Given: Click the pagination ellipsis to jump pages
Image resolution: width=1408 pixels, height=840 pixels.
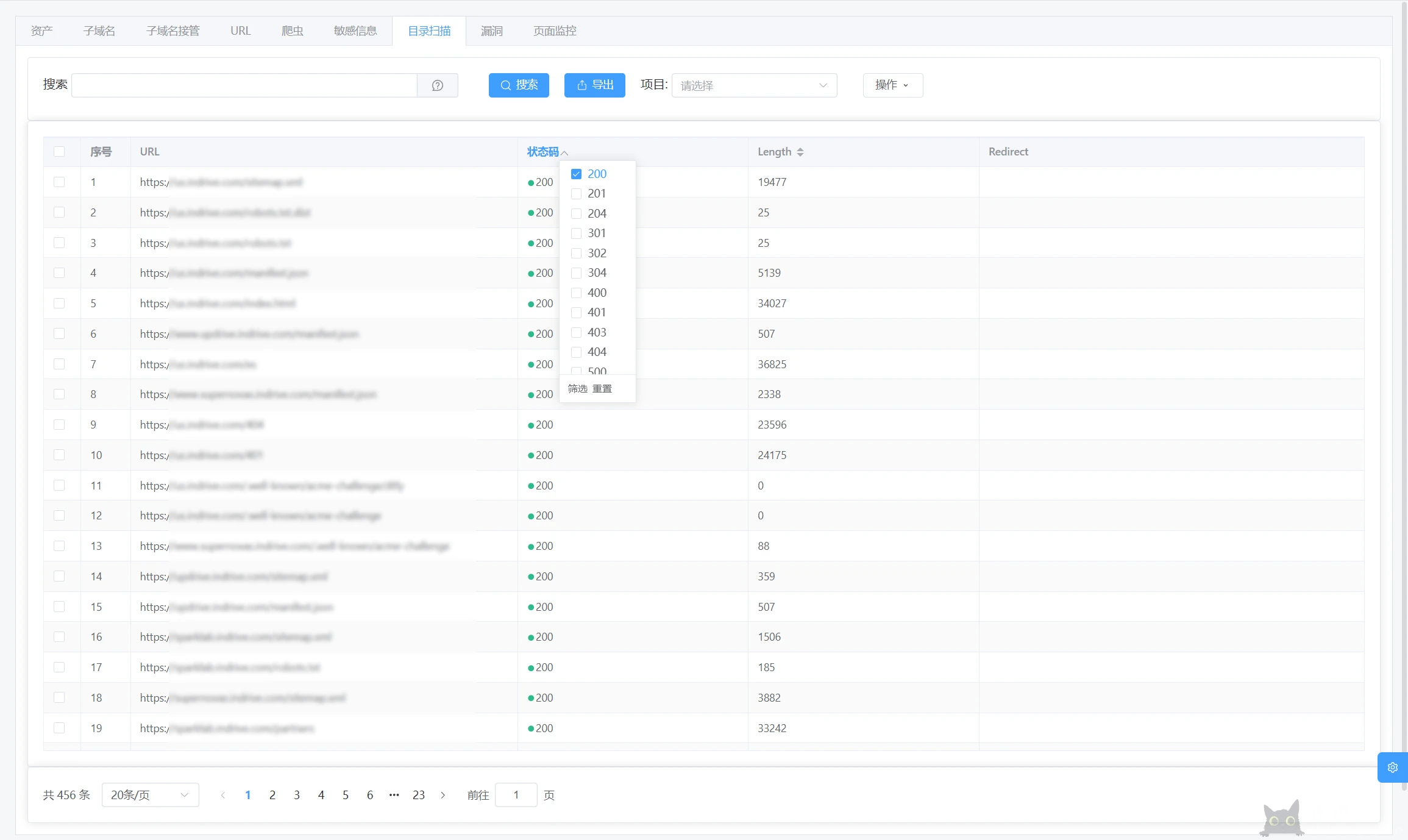Looking at the screenshot, I should pyautogui.click(x=394, y=795).
